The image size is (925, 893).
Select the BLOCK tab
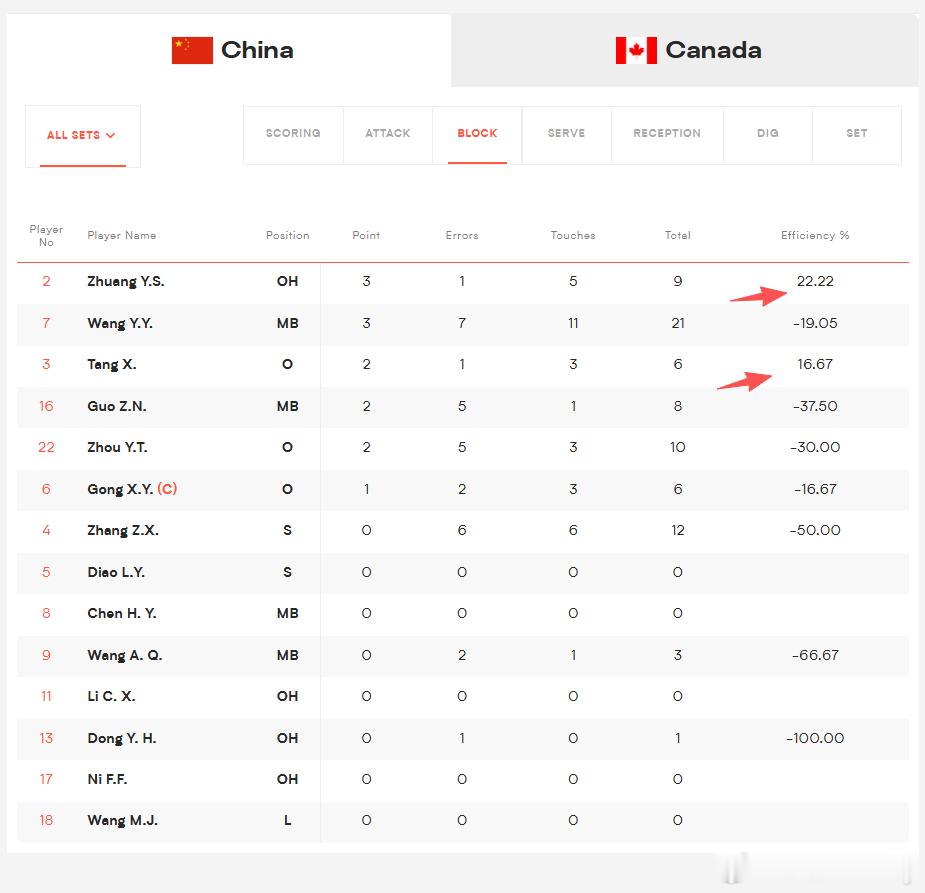(x=477, y=134)
